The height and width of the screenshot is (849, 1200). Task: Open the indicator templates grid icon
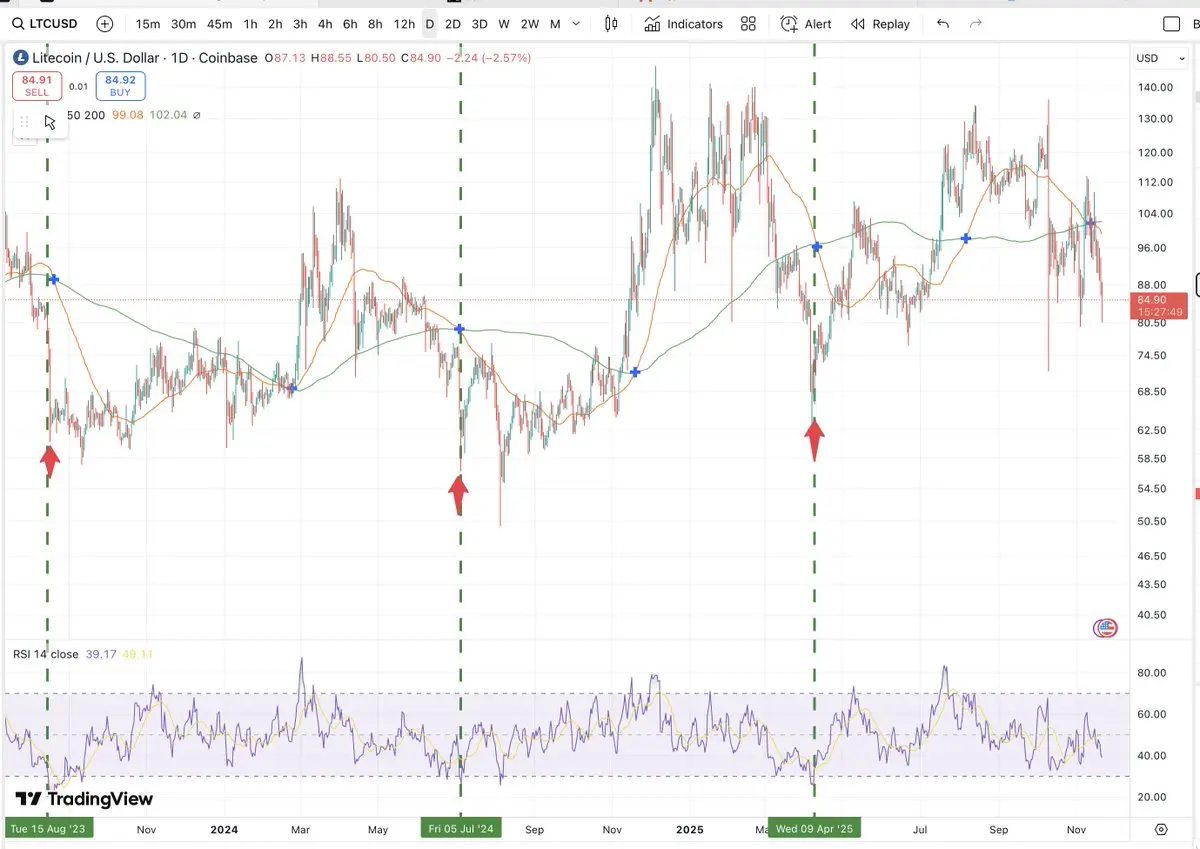point(748,24)
